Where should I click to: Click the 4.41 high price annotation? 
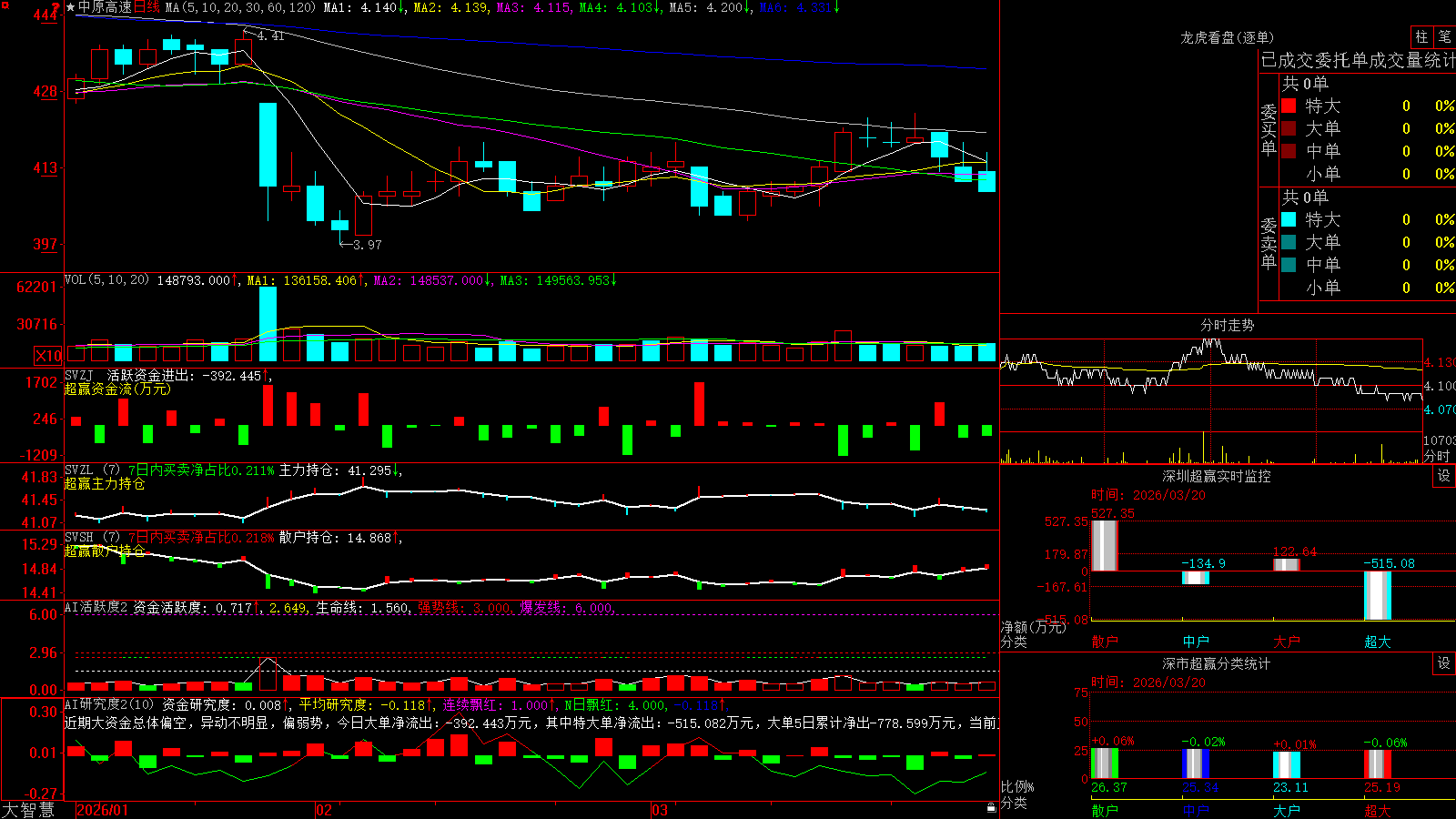(x=270, y=35)
